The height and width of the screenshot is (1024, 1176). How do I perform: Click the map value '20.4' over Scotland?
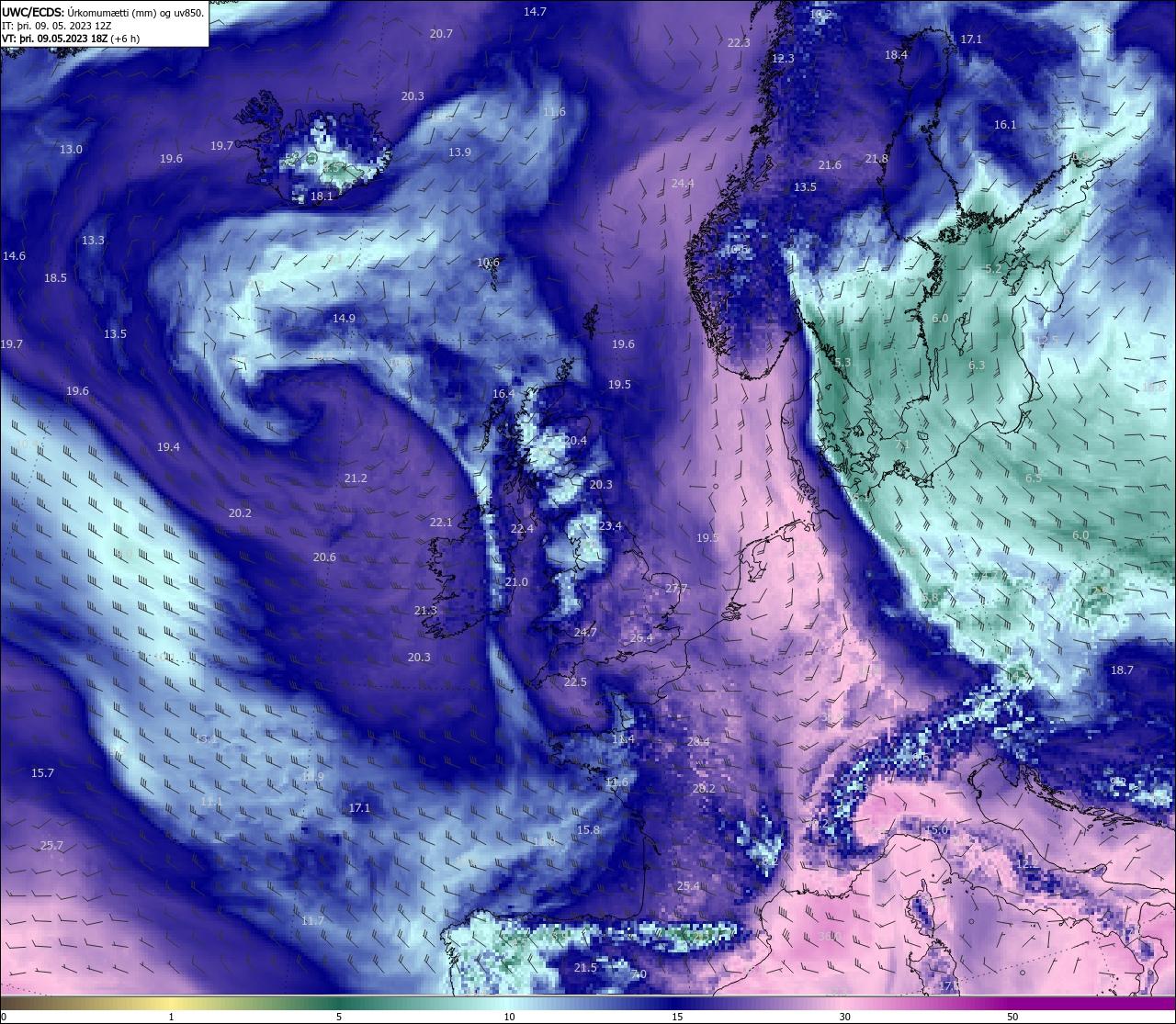click(575, 441)
